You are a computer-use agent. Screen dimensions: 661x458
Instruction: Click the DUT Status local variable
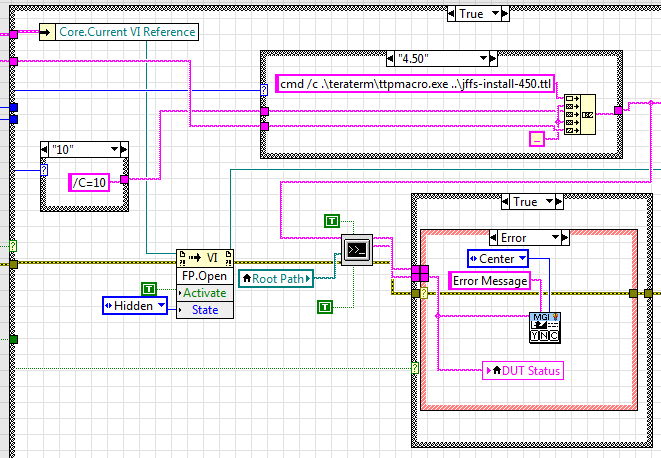522,371
